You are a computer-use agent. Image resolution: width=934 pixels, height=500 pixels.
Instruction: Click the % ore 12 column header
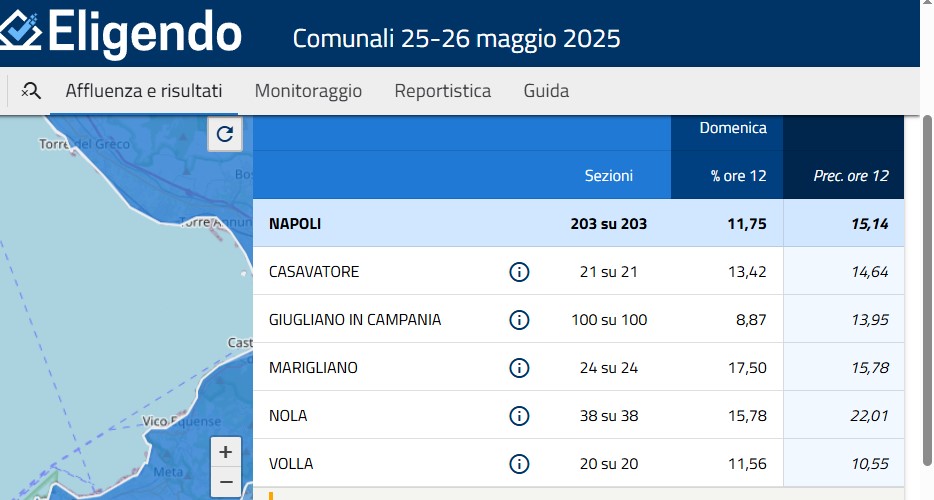(x=738, y=176)
